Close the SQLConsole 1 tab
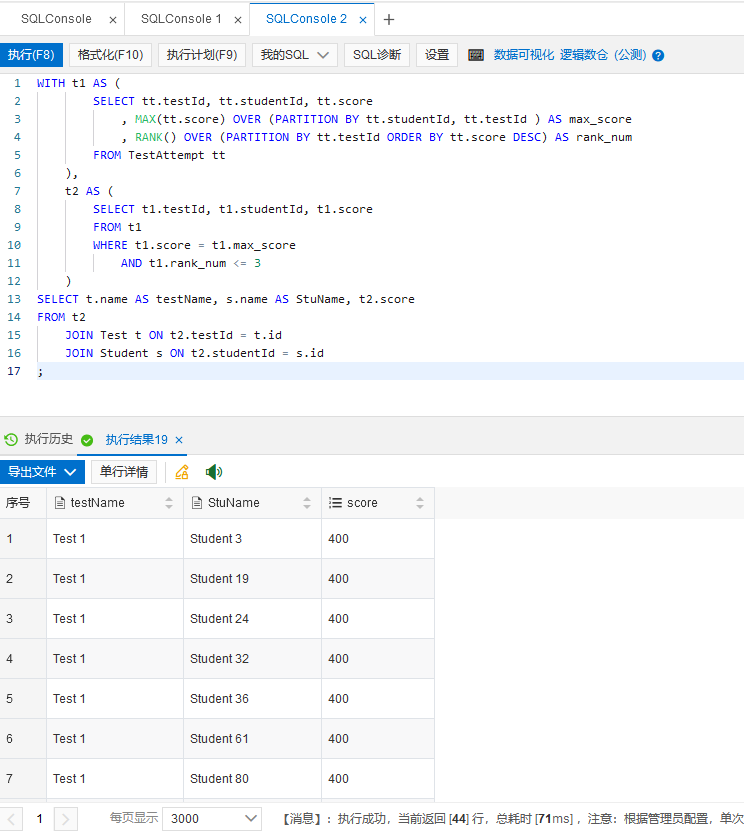This screenshot has width=744, height=832. coord(239,19)
